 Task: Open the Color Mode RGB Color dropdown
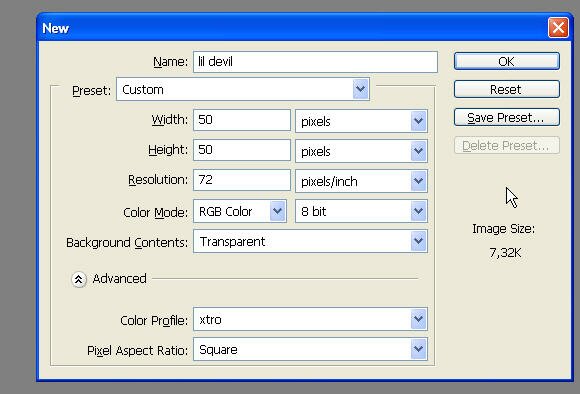click(240, 211)
